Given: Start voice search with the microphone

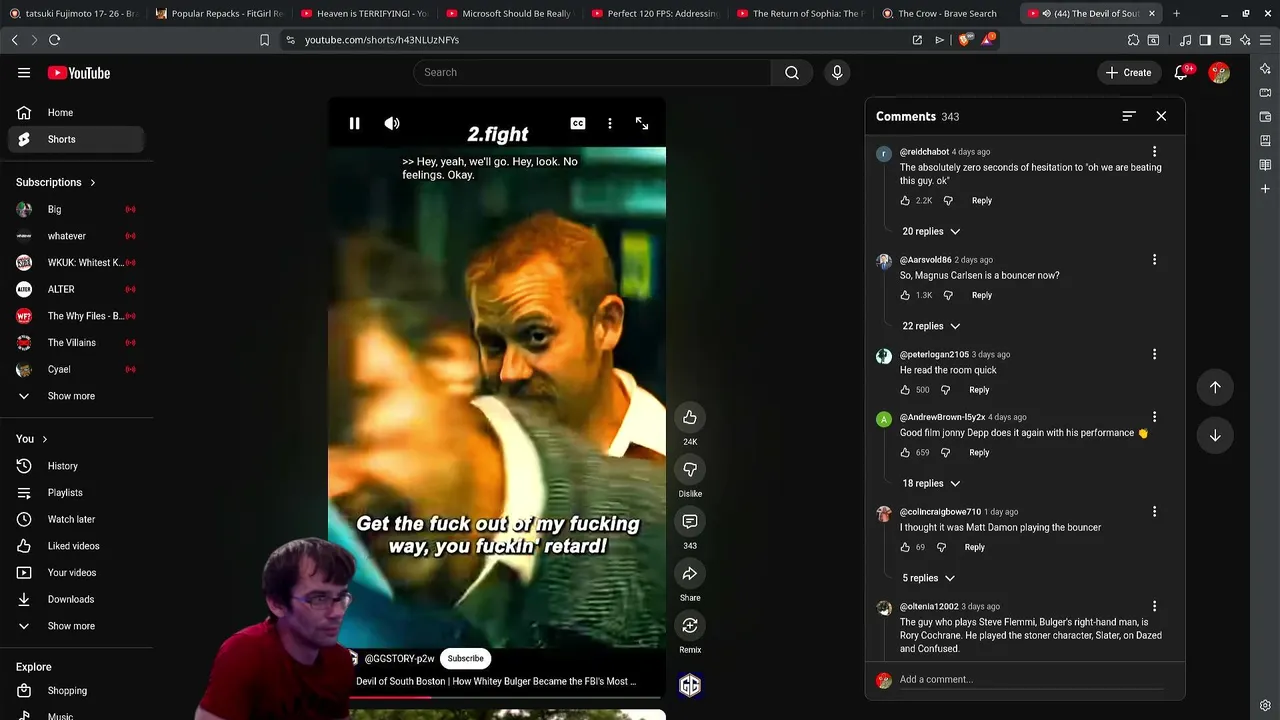Looking at the screenshot, I should pyautogui.click(x=837, y=72).
